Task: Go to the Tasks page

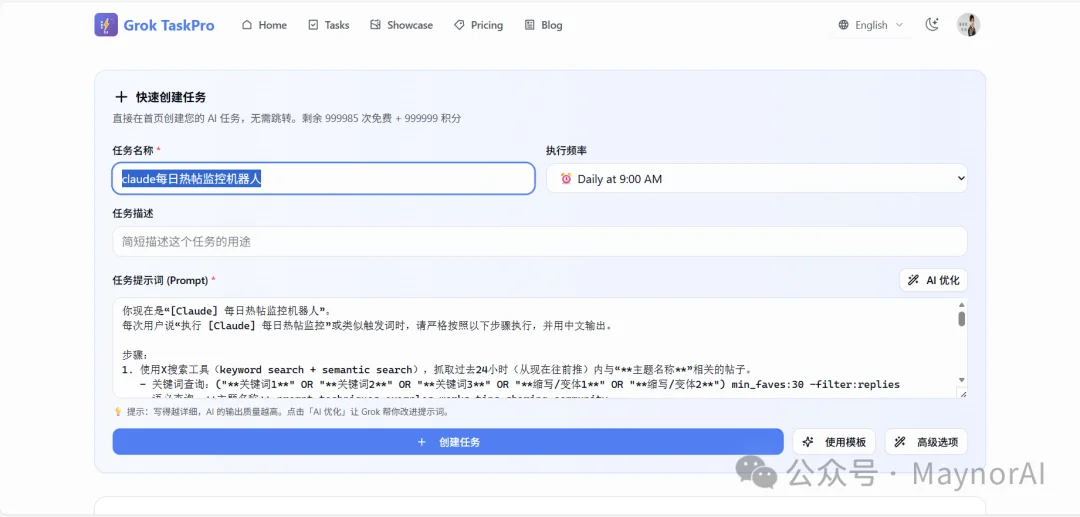Action: pos(329,25)
